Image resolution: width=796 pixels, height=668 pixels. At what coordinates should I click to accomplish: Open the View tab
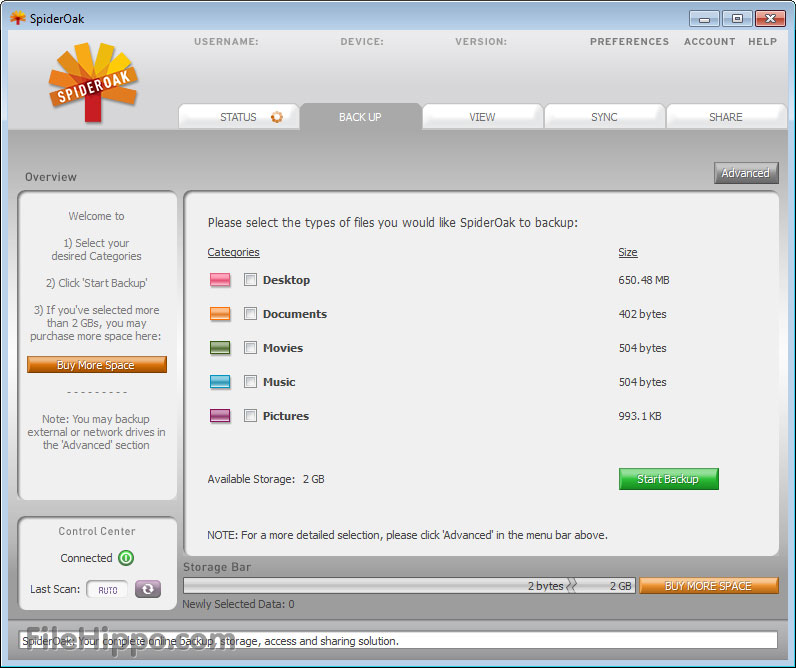[482, 117]
